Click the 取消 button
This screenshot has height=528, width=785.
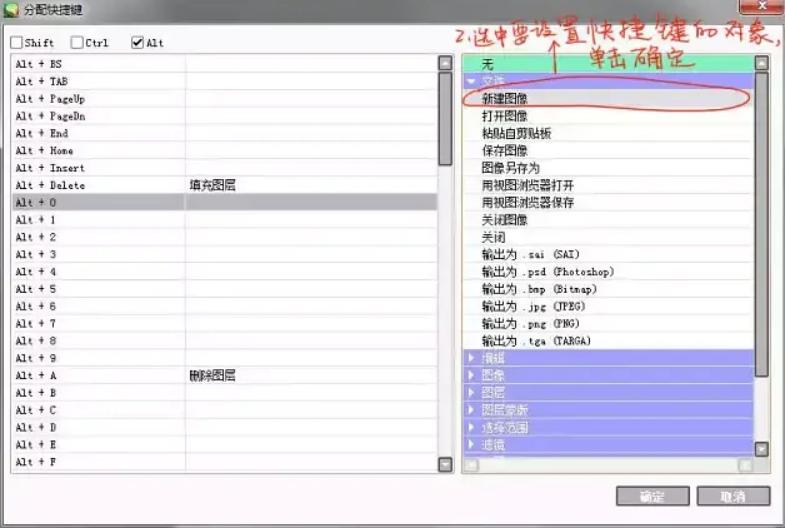pos(733,496)
